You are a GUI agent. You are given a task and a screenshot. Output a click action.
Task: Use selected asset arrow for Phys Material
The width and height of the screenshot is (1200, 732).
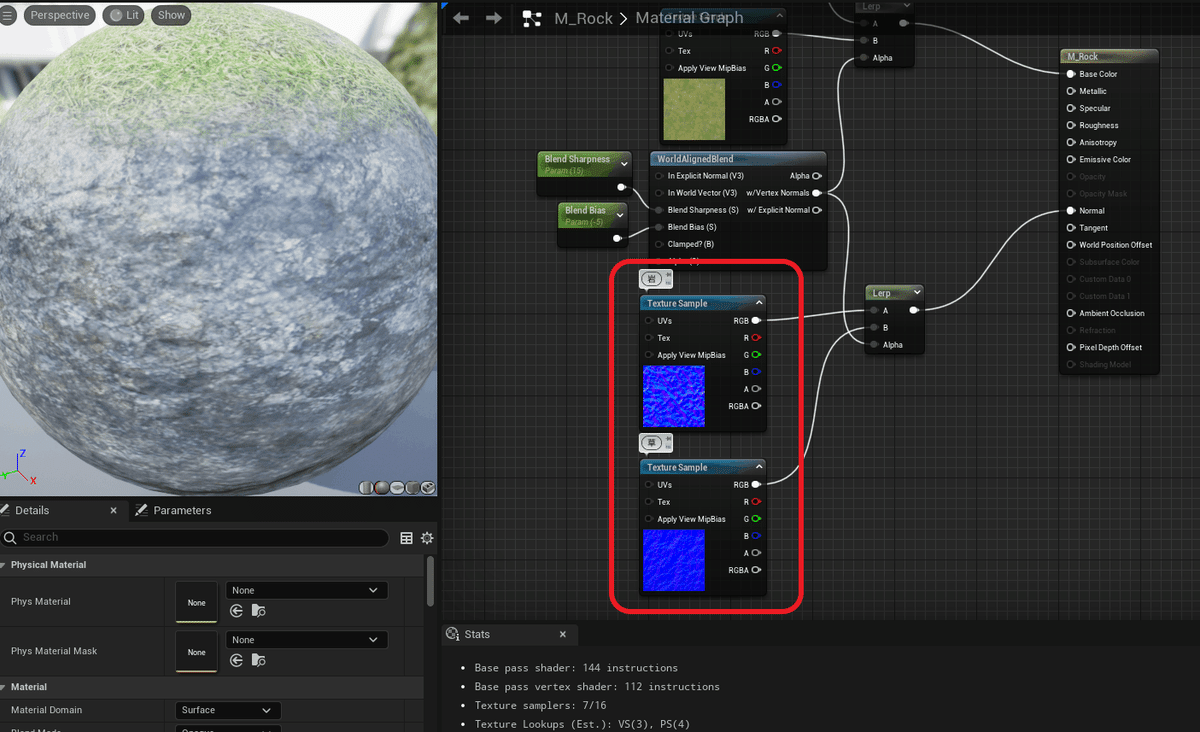click(x=237, y=611)
